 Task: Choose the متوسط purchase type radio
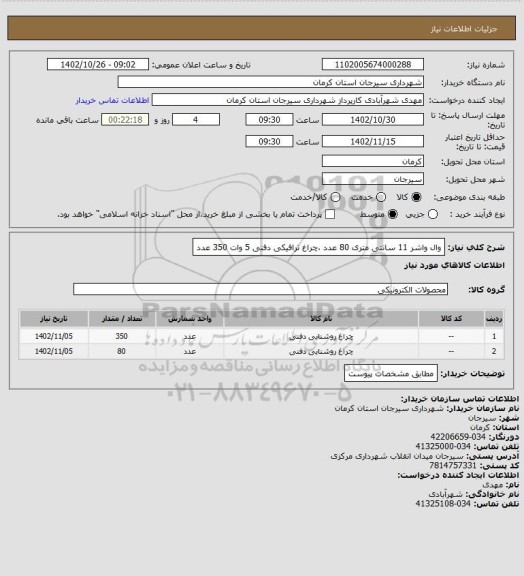point(393,214)
